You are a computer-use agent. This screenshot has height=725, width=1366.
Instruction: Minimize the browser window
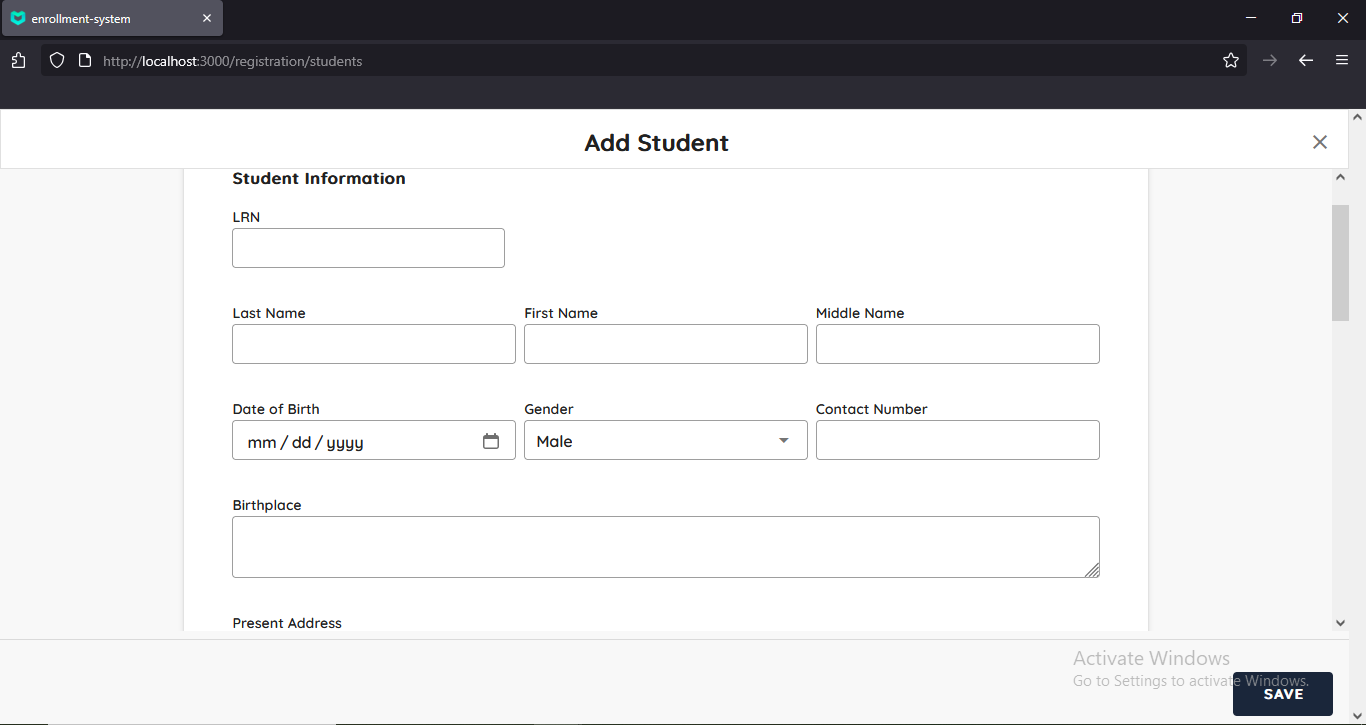1251,18
